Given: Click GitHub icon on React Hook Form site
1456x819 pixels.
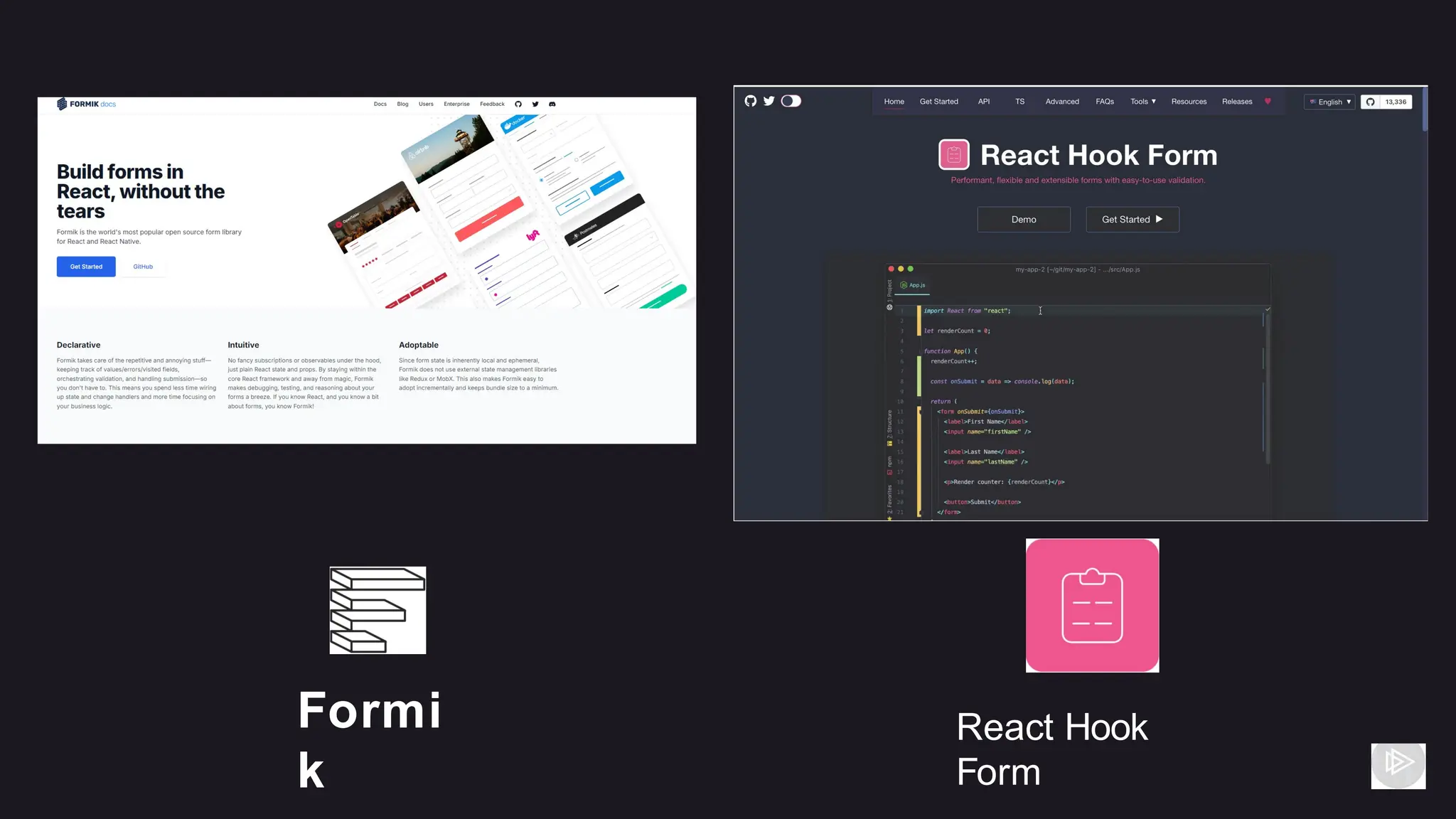Looking at the screenshot, I should coord(750,101).
